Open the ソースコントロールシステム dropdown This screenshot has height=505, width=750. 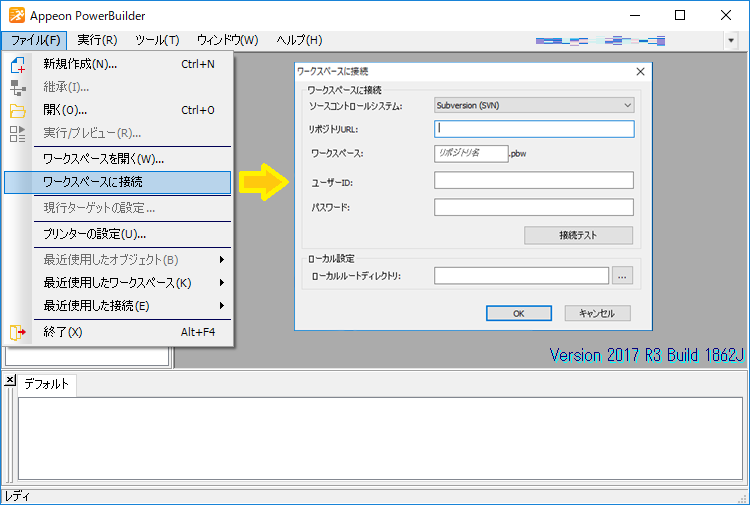click(534, 105)
